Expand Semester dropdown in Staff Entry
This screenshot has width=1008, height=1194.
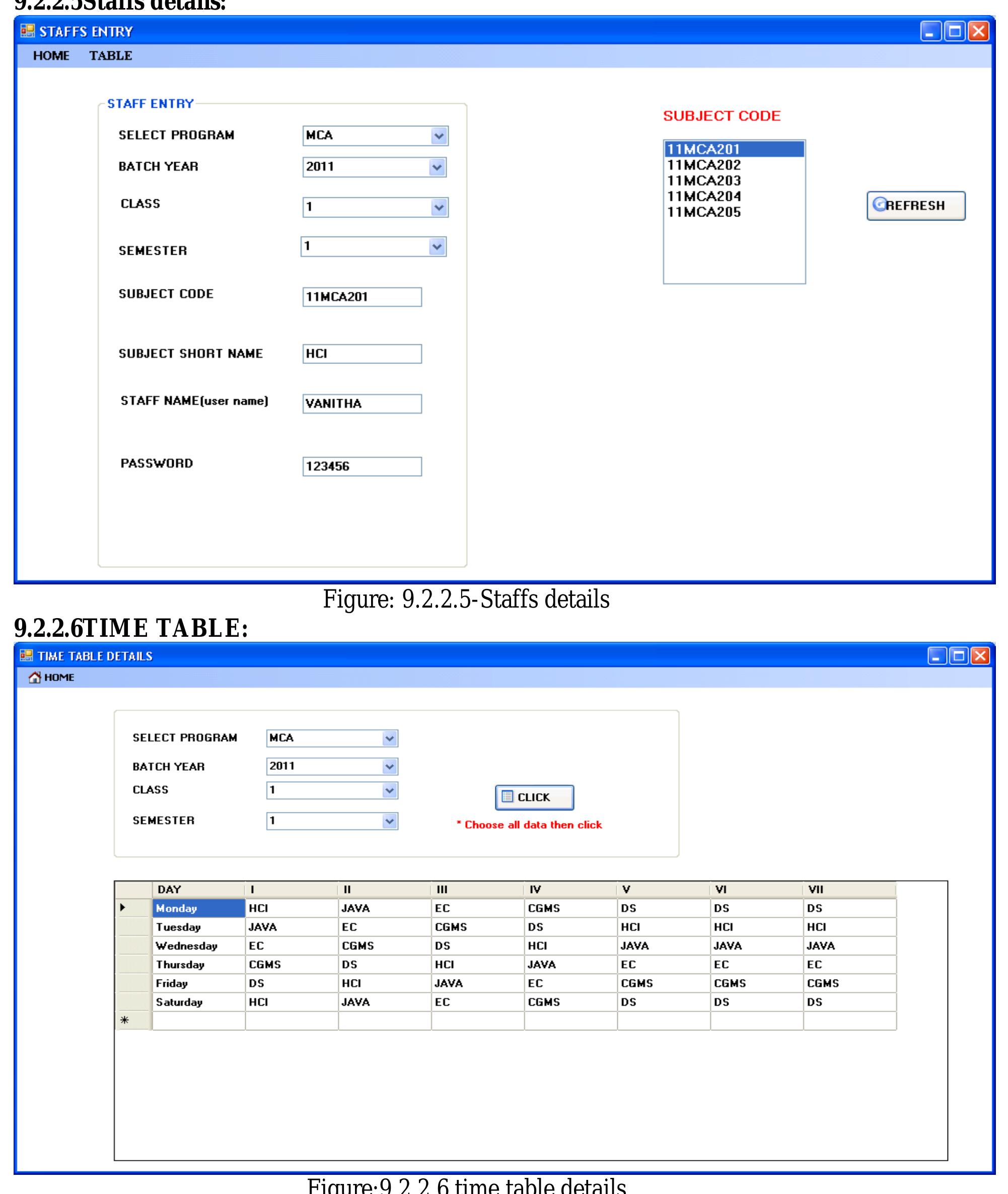point(437,247)
